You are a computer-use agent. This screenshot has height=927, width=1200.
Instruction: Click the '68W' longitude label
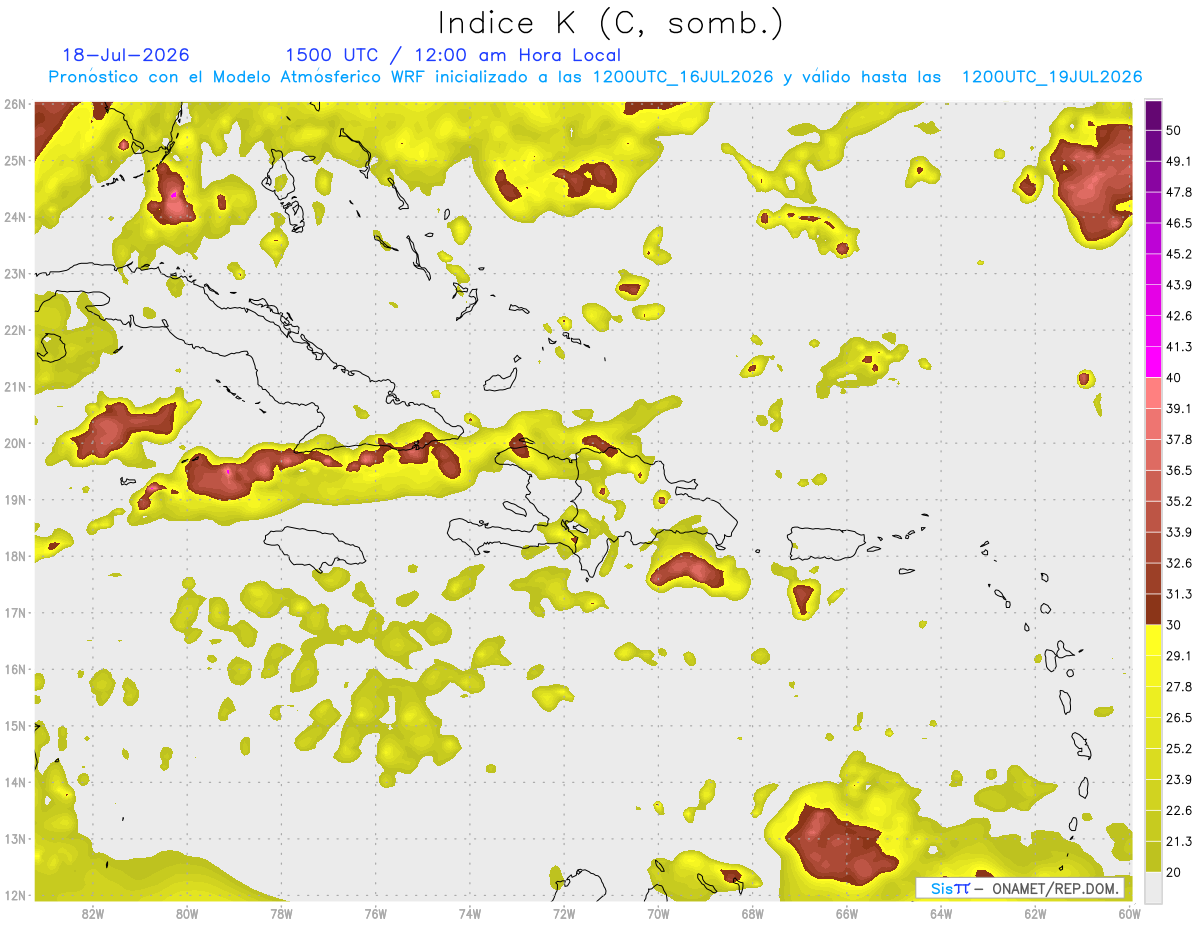point(752,914)
